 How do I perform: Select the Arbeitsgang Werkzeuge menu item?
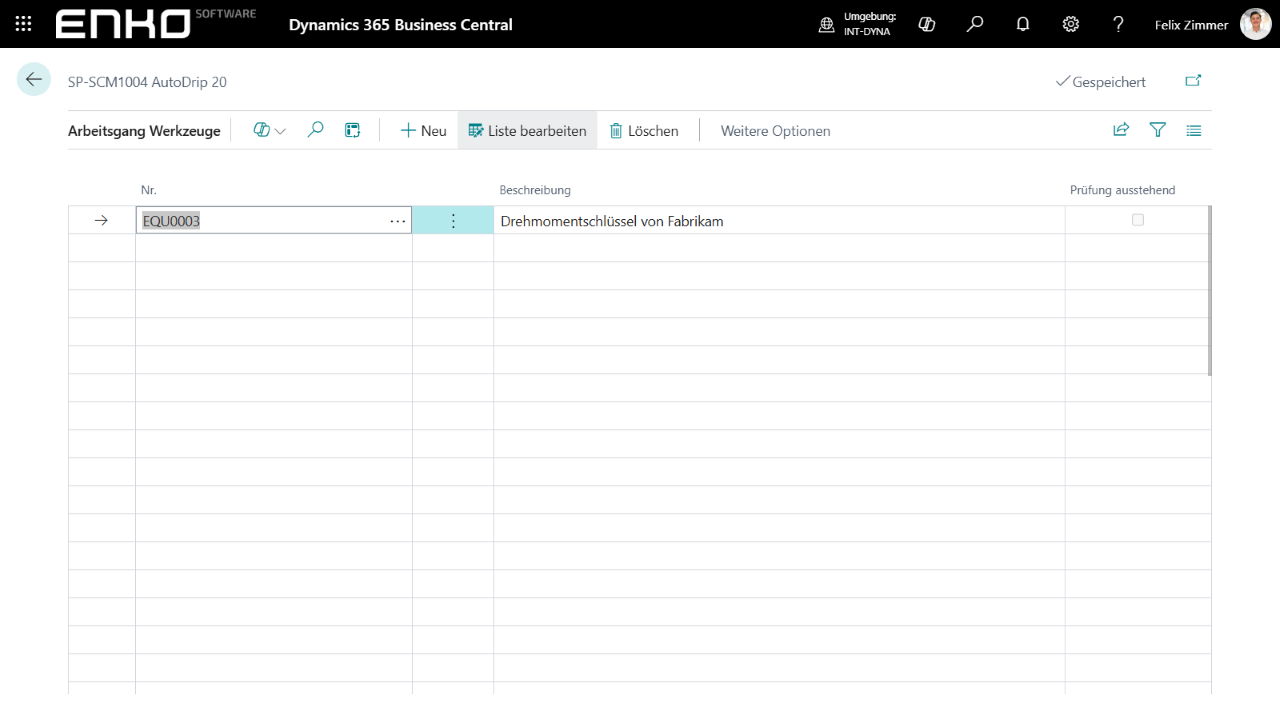pos(144,130)
